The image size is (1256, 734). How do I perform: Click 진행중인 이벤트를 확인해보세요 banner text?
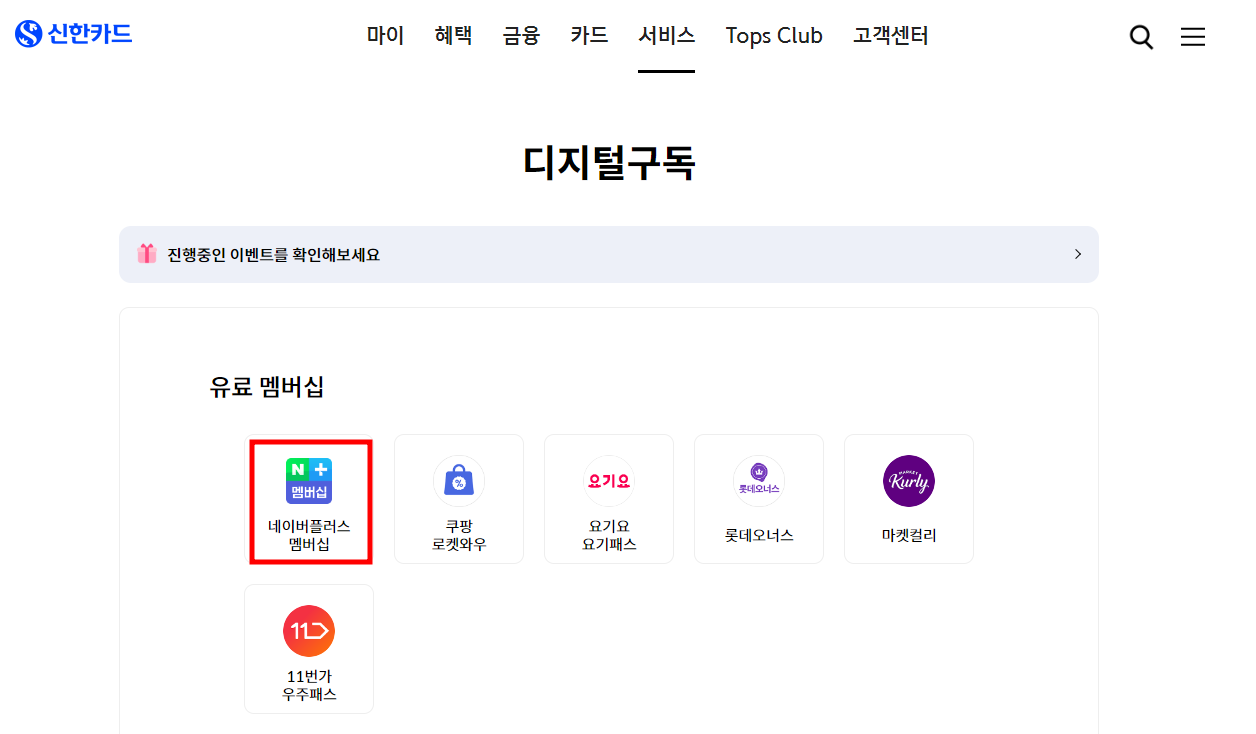tap(274, 255)
